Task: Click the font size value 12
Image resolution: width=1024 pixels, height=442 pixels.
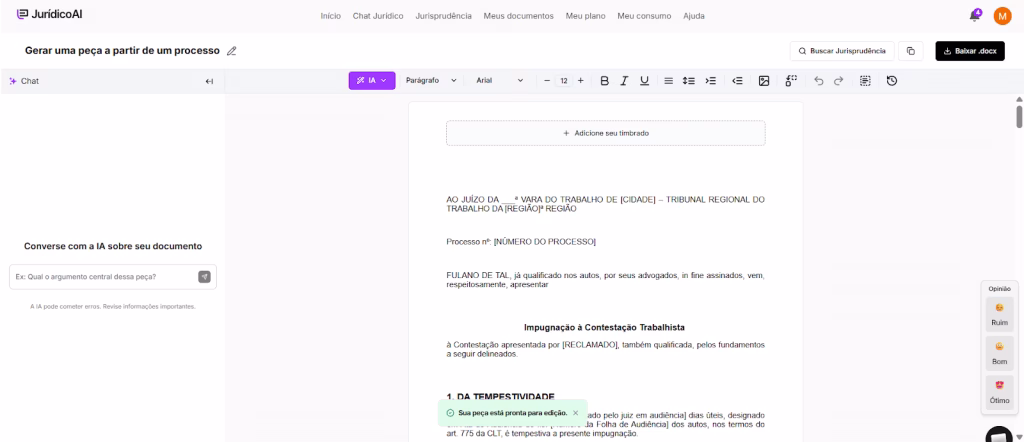Action: click(x=564, y=81)
